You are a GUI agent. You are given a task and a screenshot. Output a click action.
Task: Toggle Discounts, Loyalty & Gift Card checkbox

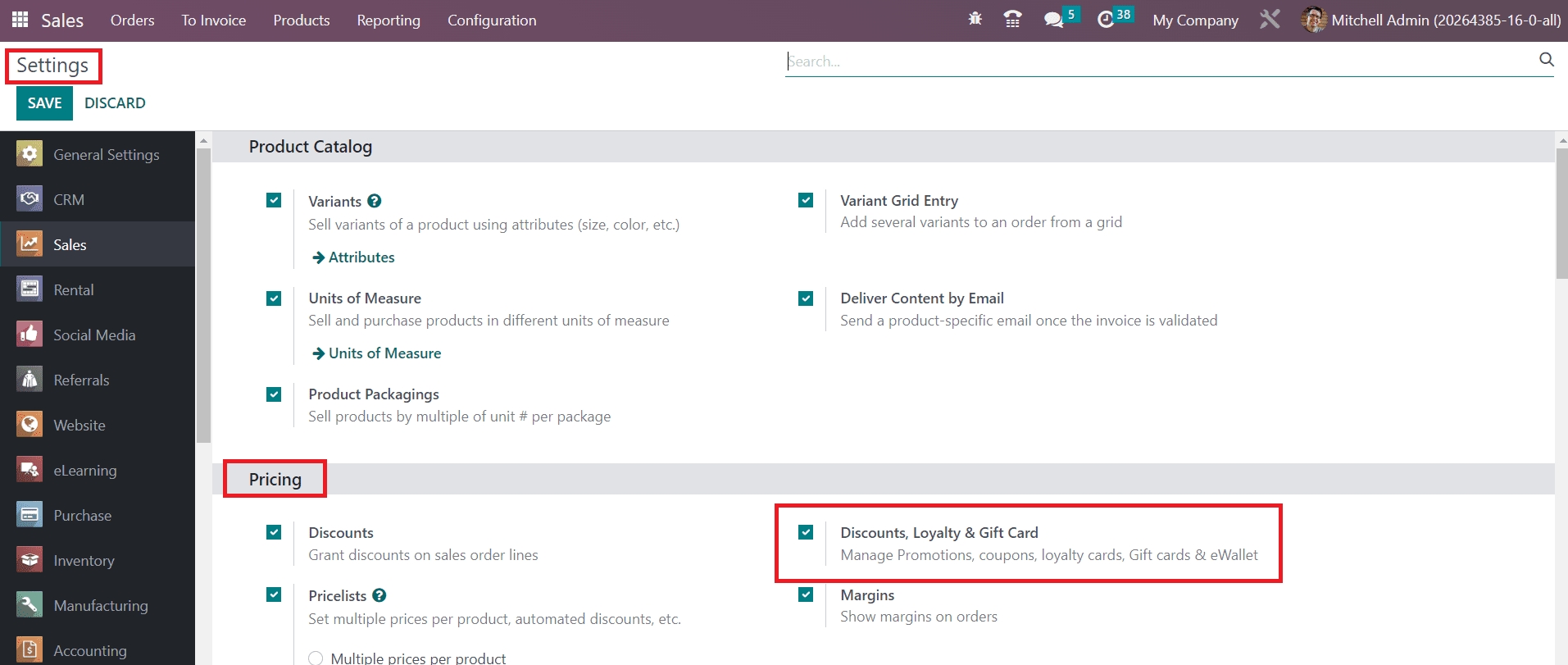pos(806,532)
